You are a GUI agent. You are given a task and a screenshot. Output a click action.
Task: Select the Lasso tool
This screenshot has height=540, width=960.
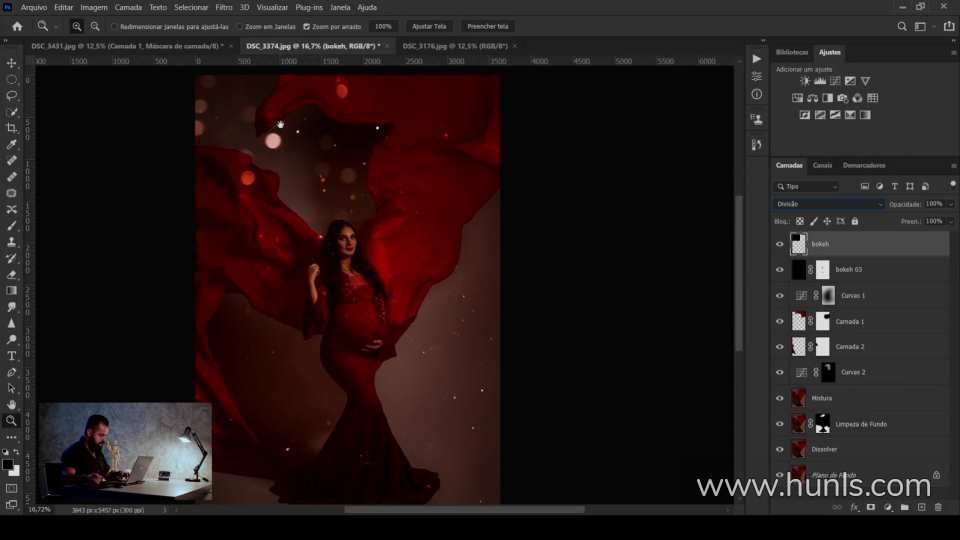point(12,95)
